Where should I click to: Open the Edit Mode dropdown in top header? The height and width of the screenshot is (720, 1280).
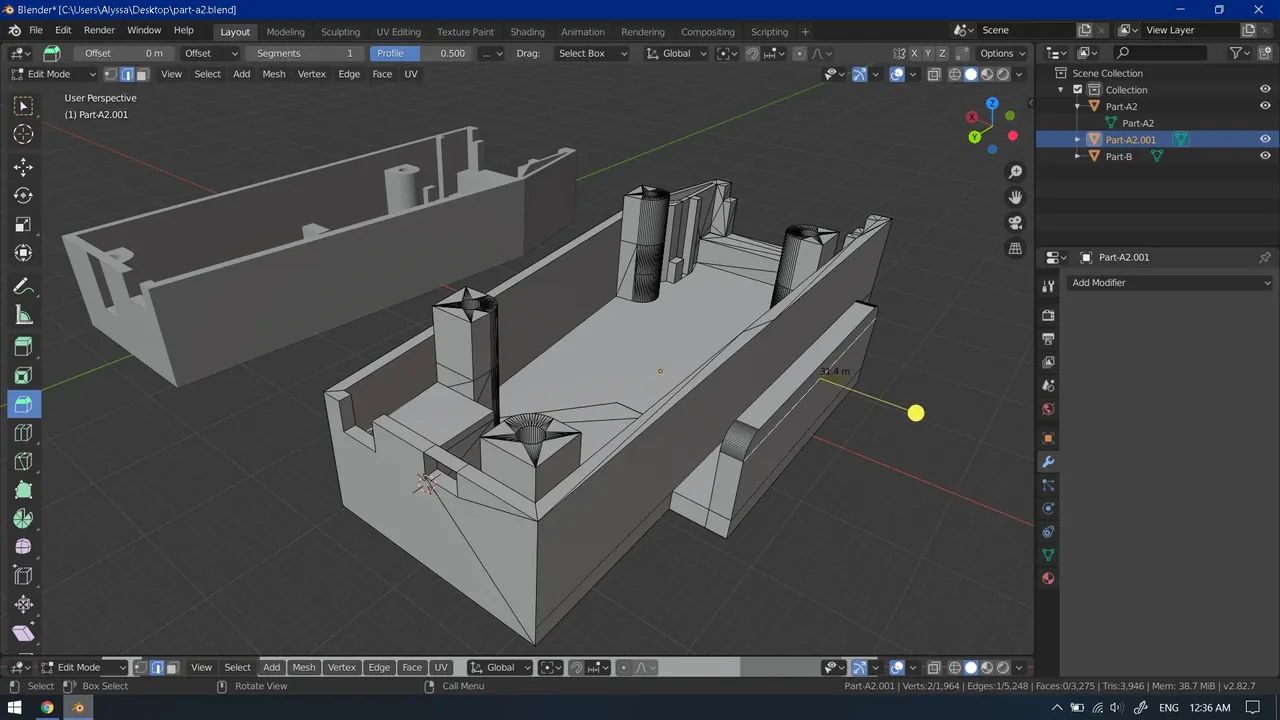[54, 74]
